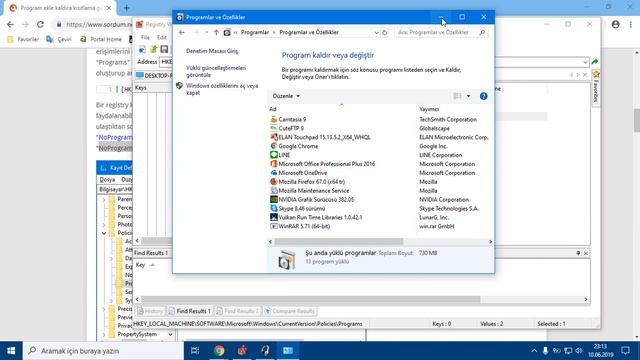Open Edit menu in Registry Workshop

(x=162, y=37)
